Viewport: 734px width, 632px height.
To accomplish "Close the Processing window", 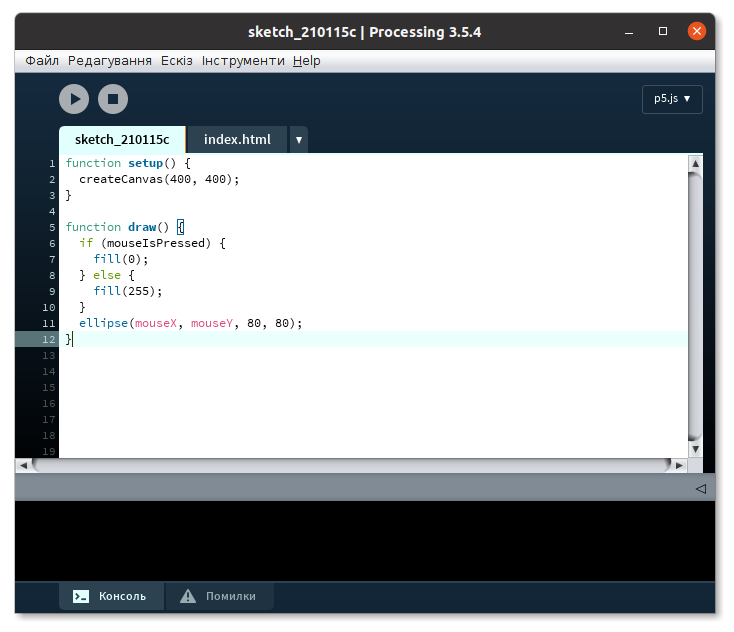I will (x=697, y=31).
